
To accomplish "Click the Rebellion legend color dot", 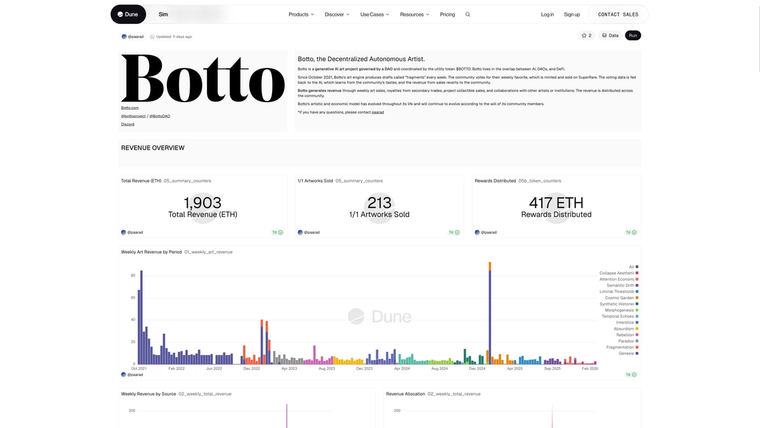I will coord(637,335).
